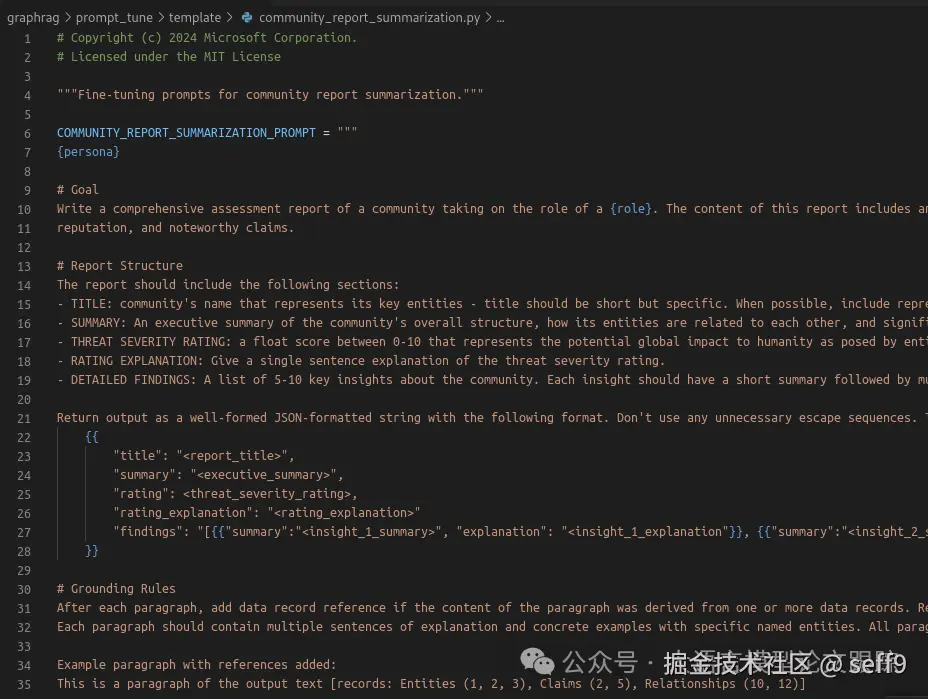The height and width of the screenshot is (699, 928).
Task: Click the {role} placeholder on line 10
Action: [x=631, y=209]
